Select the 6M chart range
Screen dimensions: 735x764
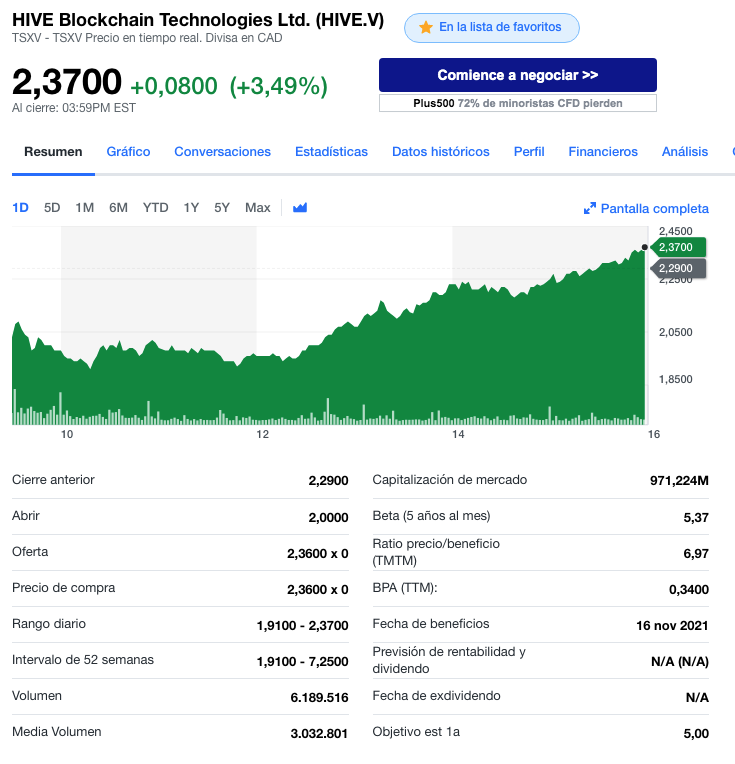pyautogui.click(x=118, y=208)
